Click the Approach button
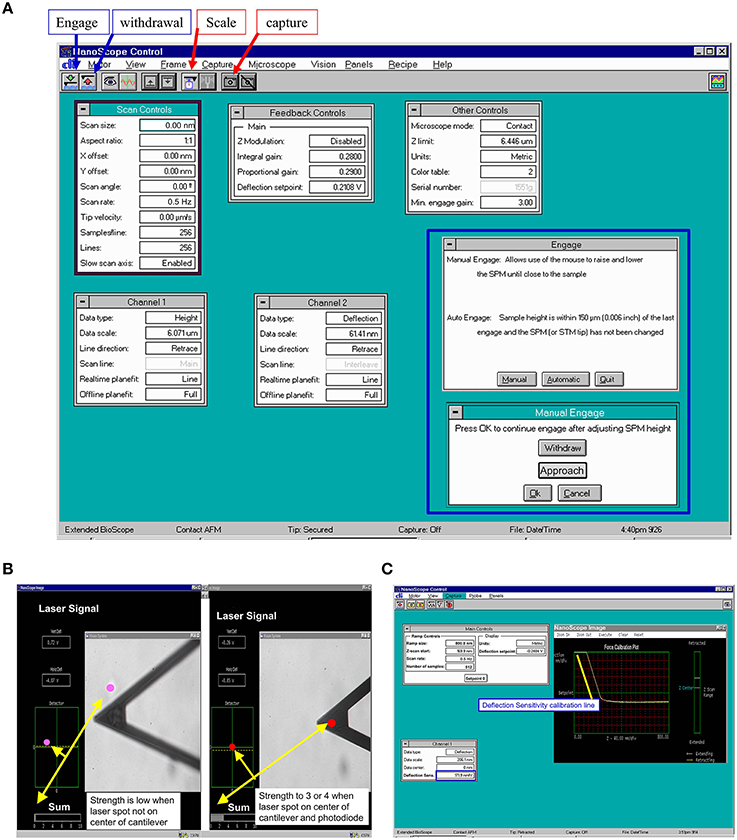Image resolution: width=737 pixels, height=840 pixels. (x=562, y=470)
